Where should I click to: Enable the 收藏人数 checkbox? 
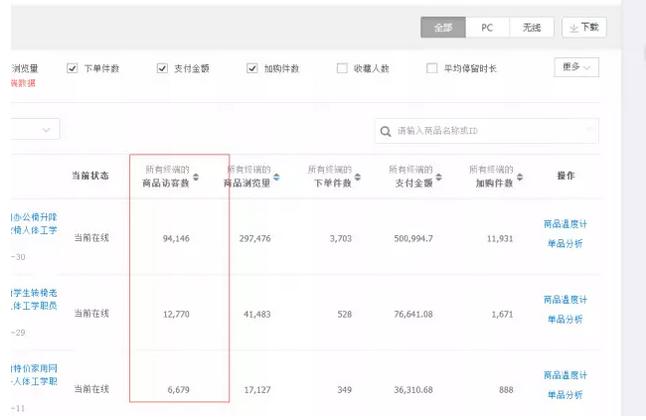[x=342, y=68]
